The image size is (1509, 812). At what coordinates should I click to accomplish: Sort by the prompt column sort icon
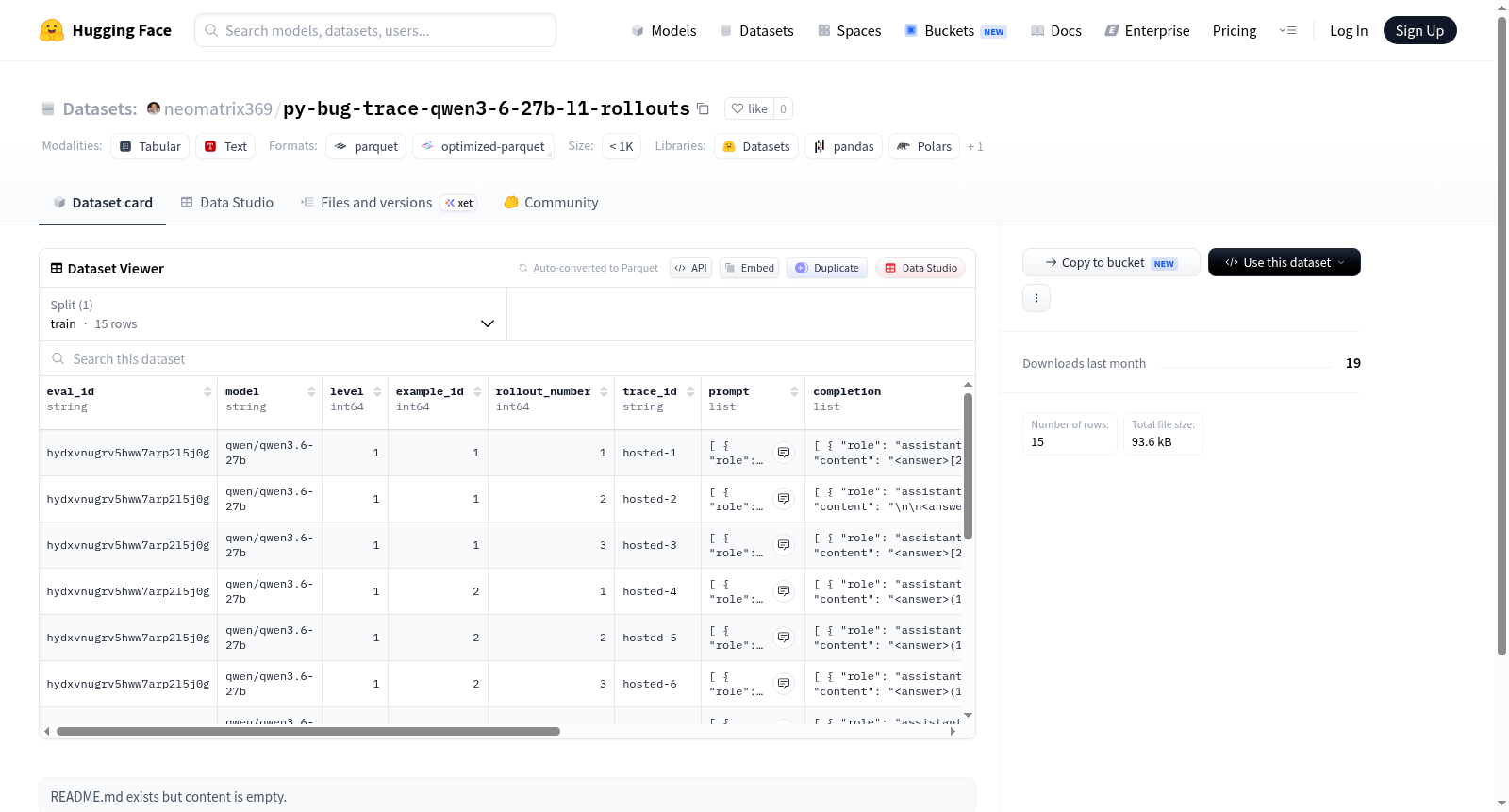point(794,391)
